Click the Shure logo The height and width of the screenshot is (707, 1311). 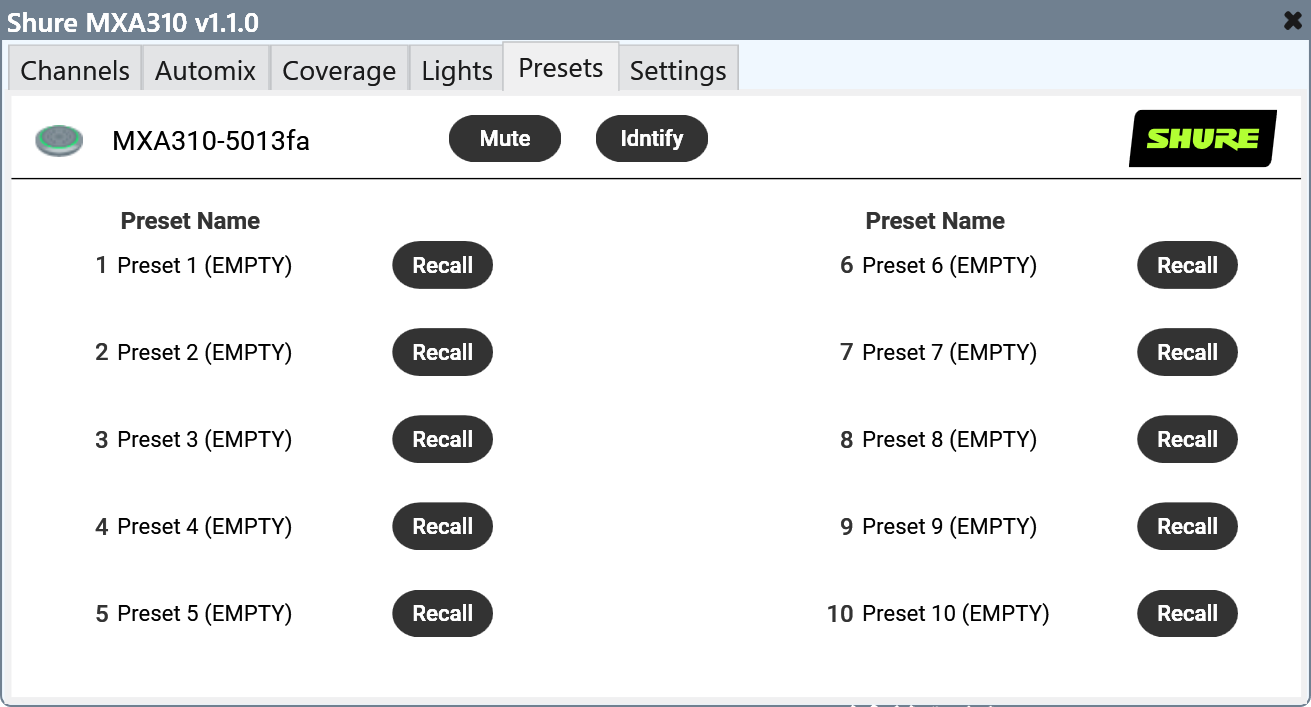pyautogui.click(x=1203, y=138)
